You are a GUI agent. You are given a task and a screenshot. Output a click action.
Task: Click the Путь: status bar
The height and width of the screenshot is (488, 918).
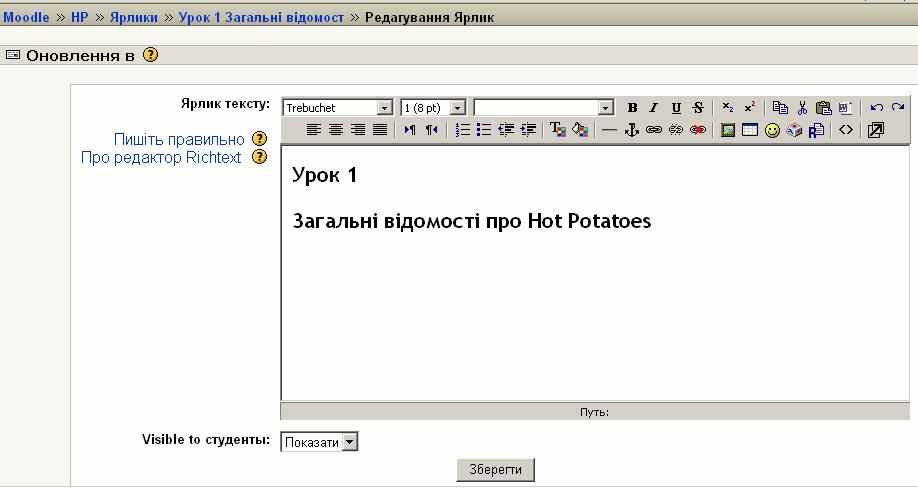(x=595, y=411)
